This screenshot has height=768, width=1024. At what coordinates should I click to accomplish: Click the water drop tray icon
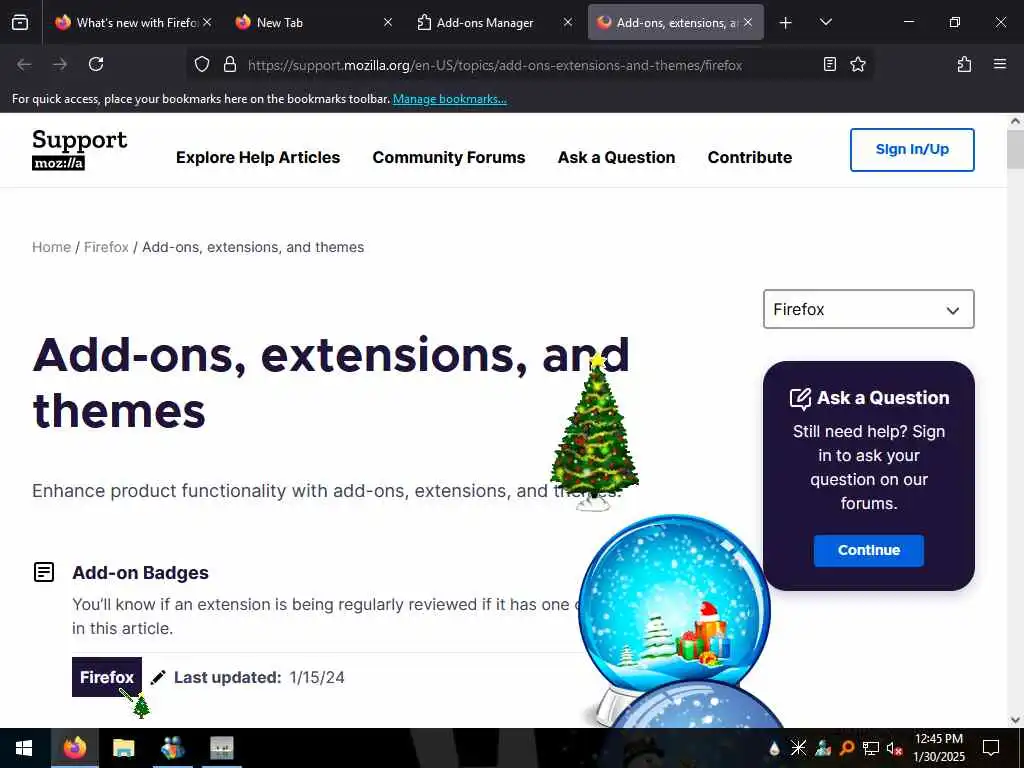(775, 748)
